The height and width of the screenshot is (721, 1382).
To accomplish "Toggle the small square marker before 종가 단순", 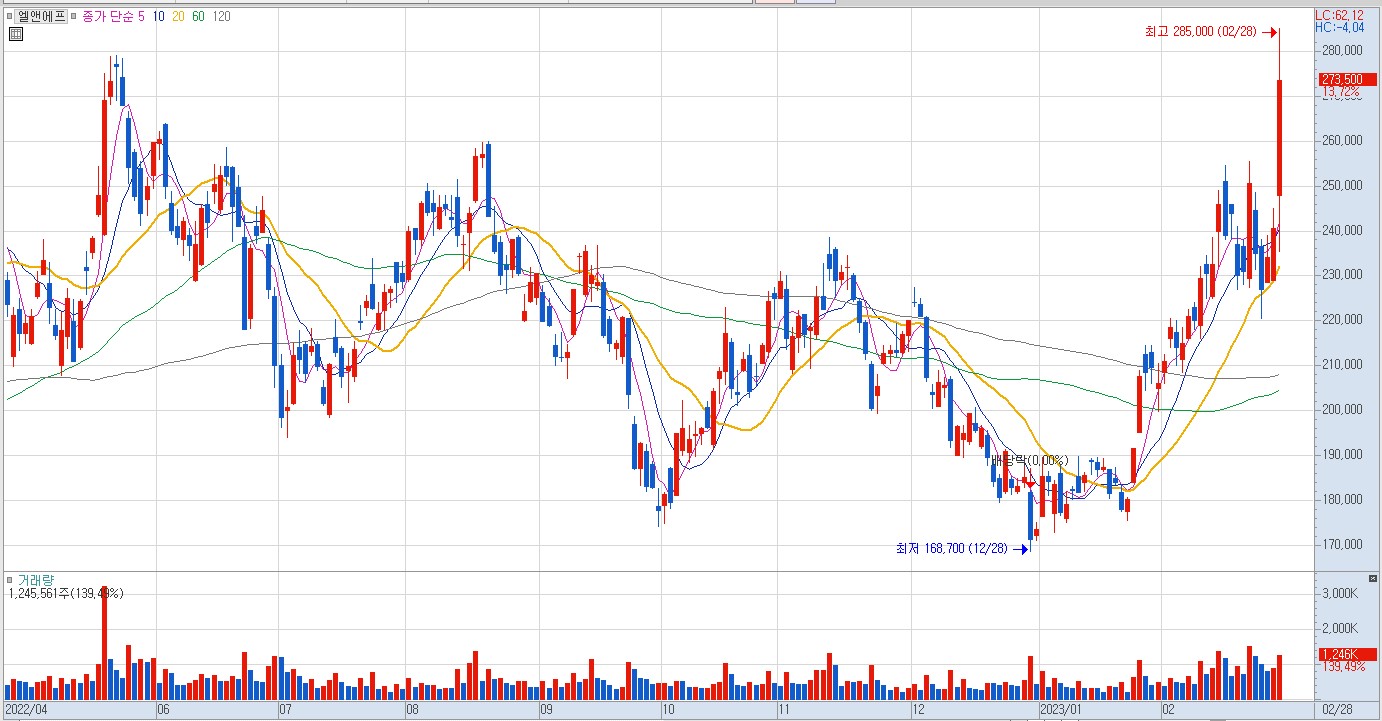I will (76, 16).
